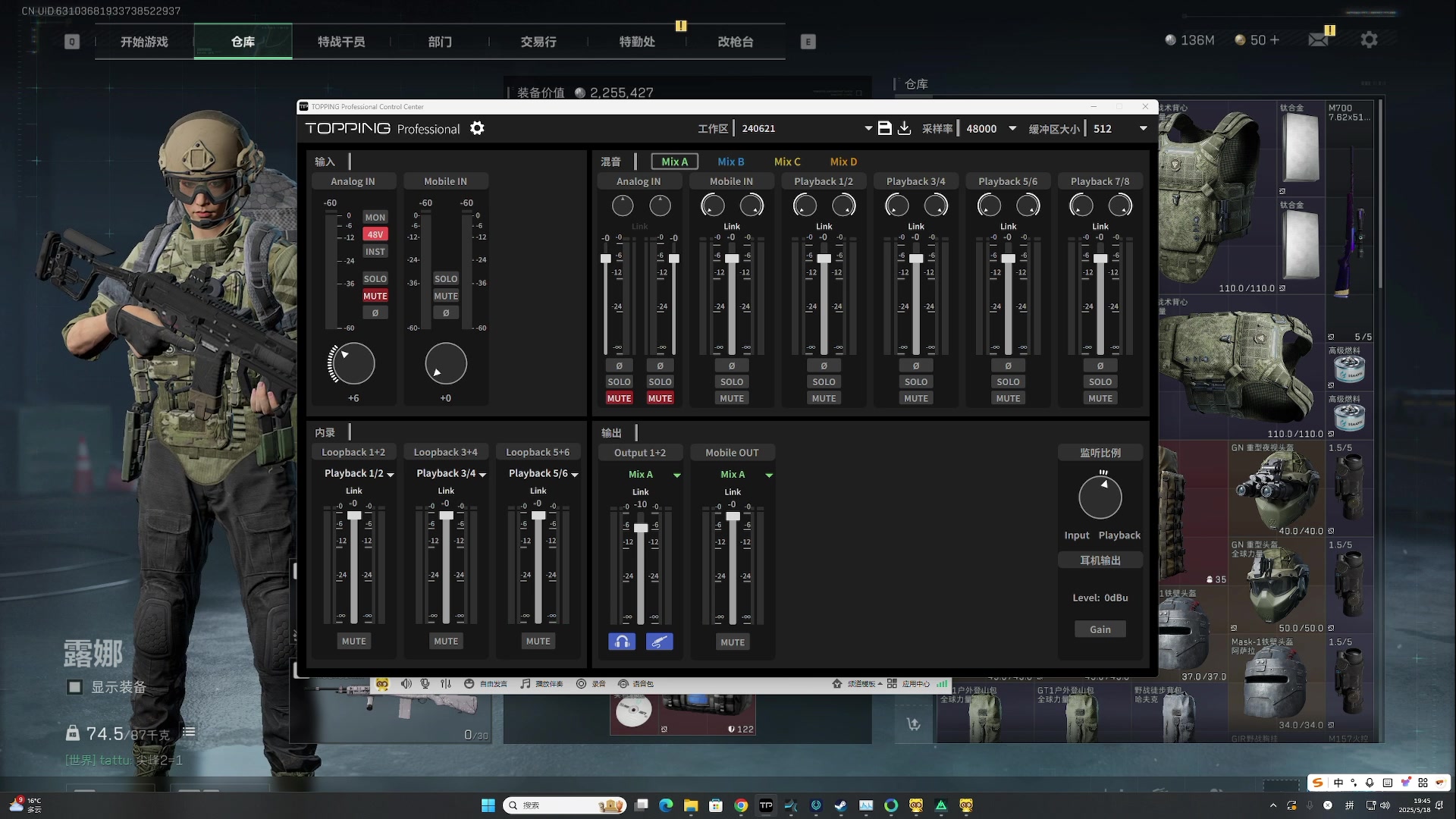Click TOPPING TP taskbar icon
The image size is (1456, 819).
coord(766,805)
